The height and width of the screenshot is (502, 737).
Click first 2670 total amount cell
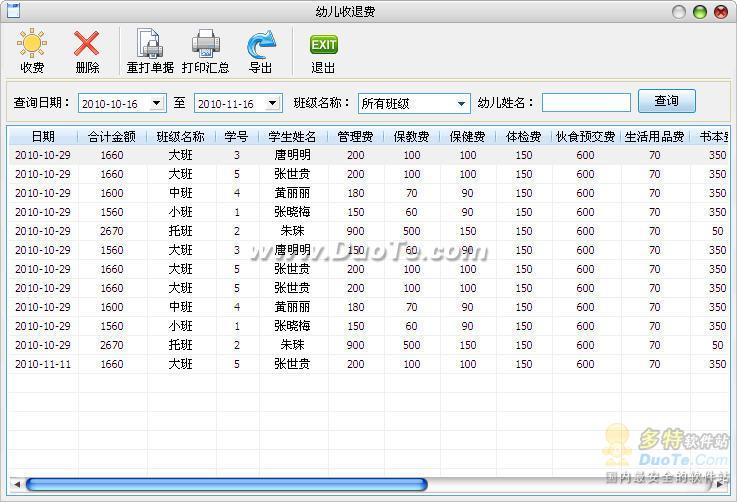tap(112, 231)
